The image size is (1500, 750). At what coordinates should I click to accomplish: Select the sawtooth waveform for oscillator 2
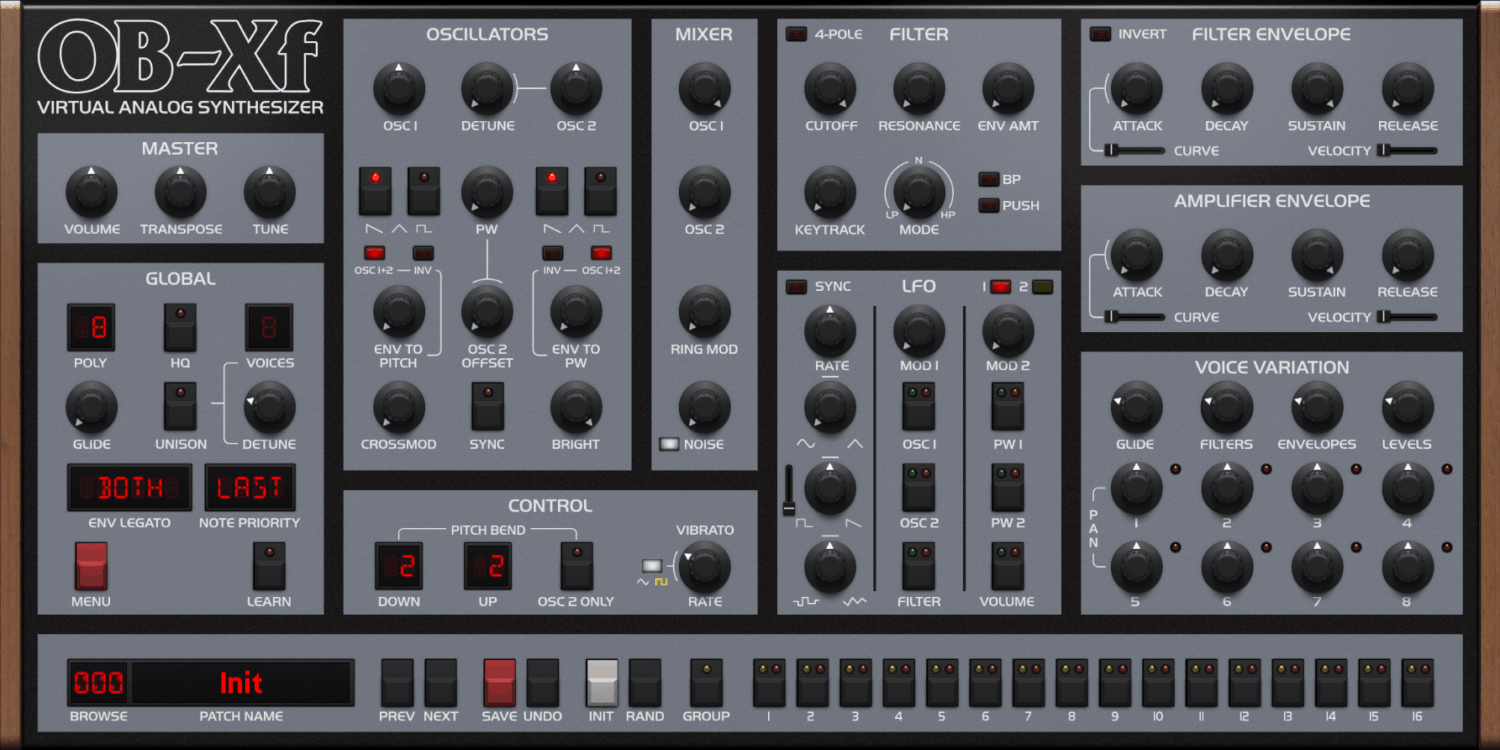[x=552, y=190]
